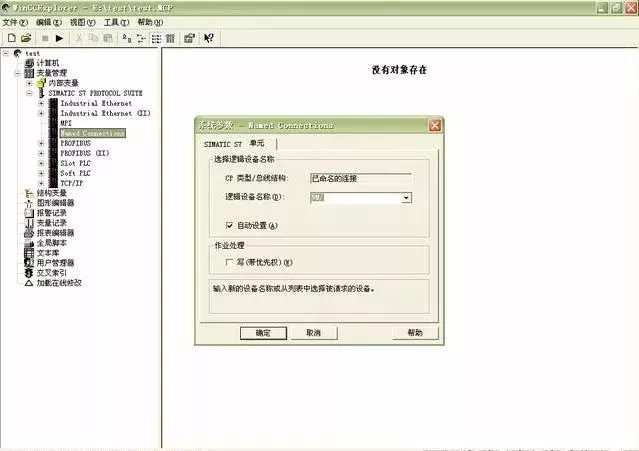Open the 工具 menu

tap(116, 21)
